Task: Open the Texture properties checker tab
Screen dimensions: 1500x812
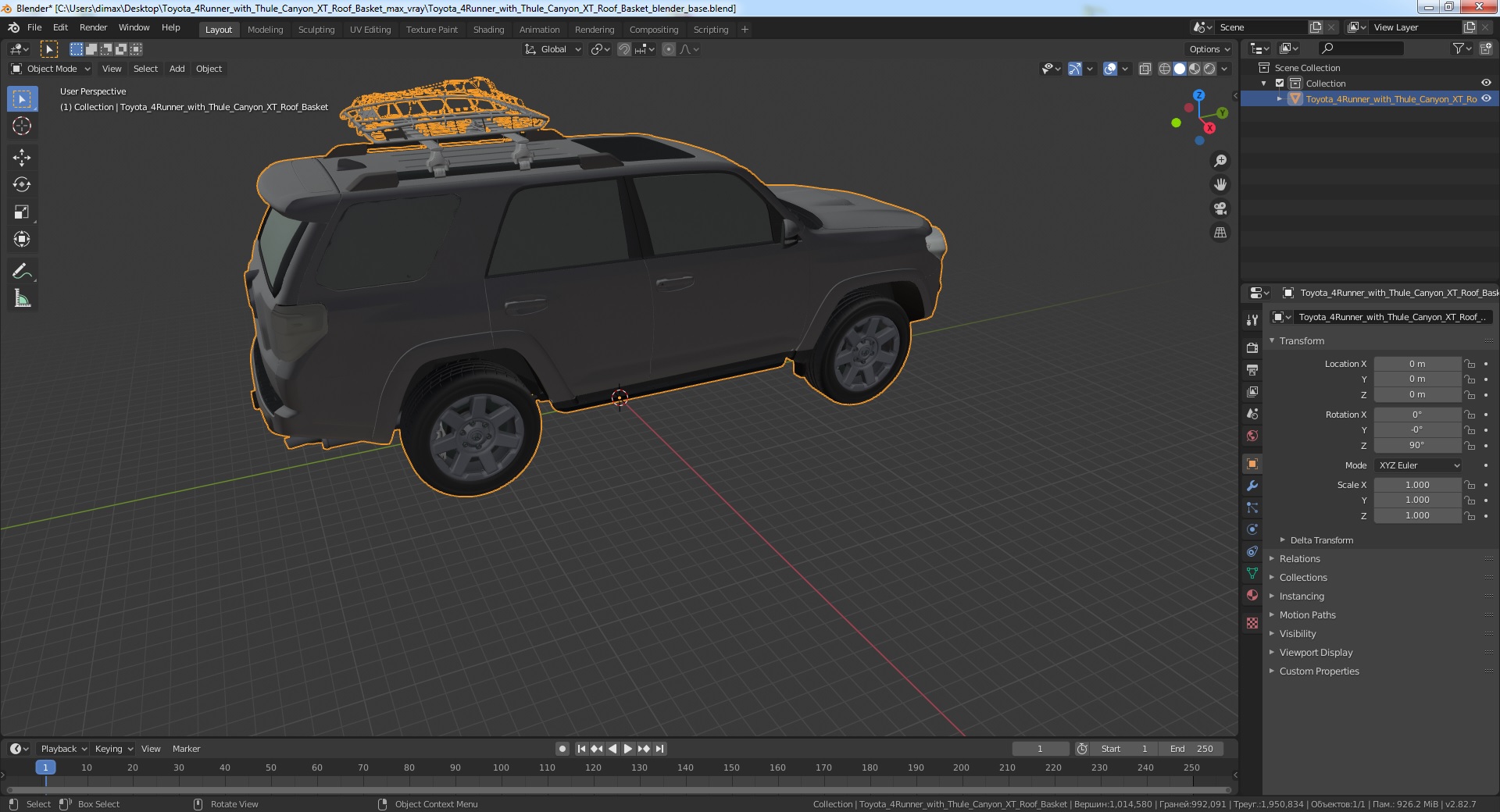Action: tap(1252, 623)
